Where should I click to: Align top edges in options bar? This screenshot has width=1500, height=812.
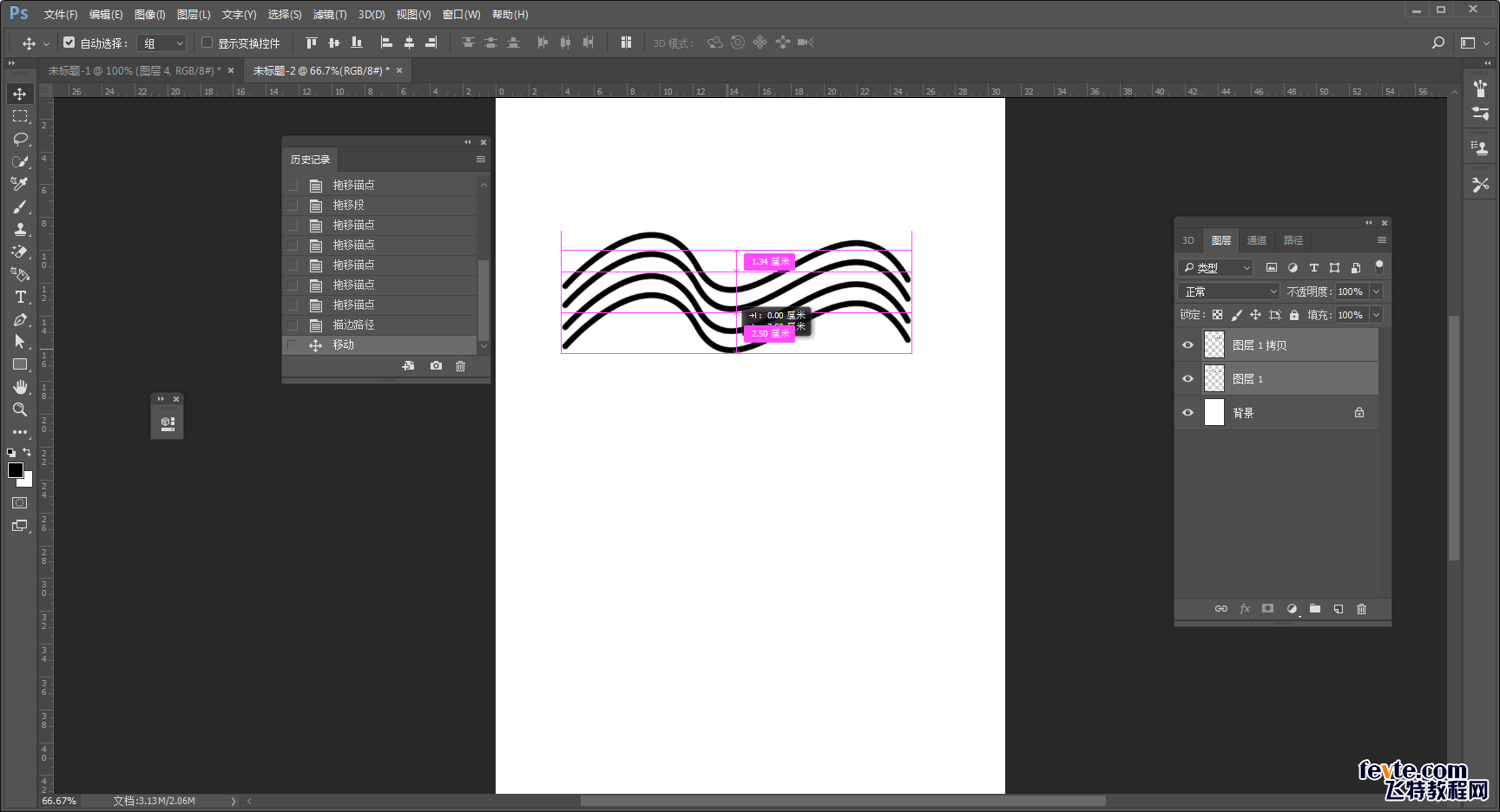(x=312, y=43)
